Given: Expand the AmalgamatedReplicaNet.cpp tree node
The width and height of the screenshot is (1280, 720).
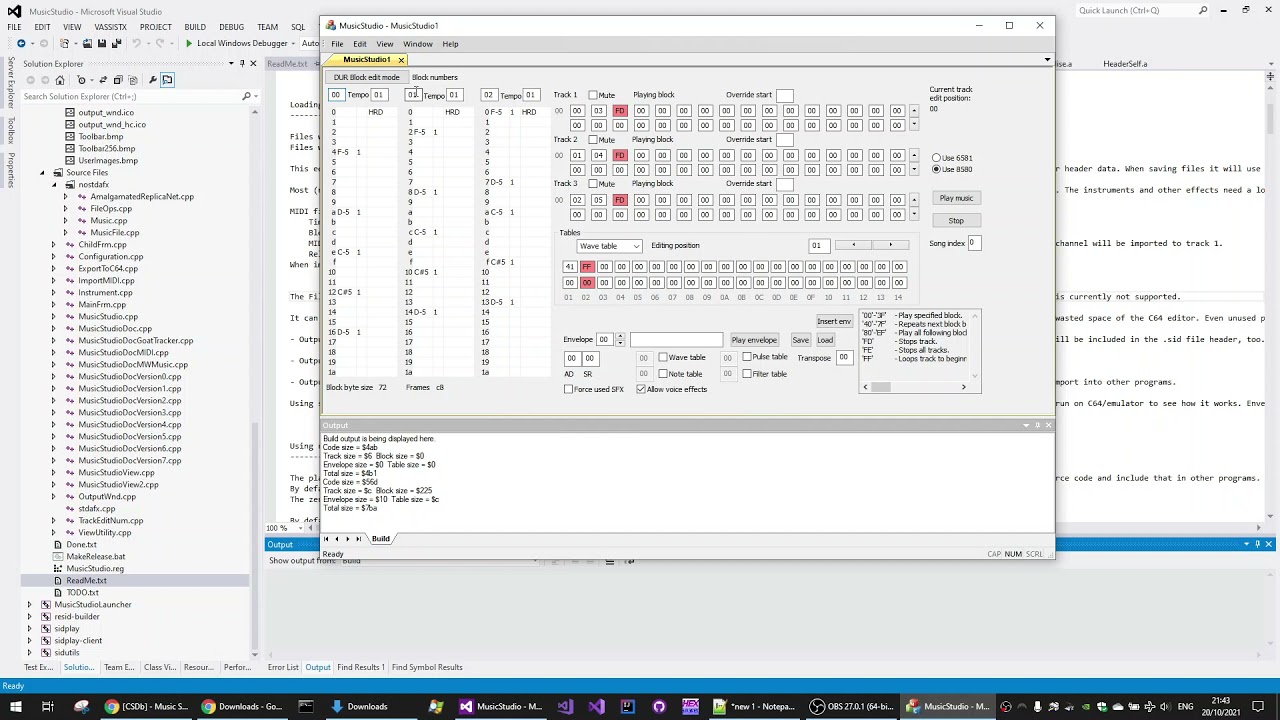Looking at the screenshot, I should tap(66, 197).
